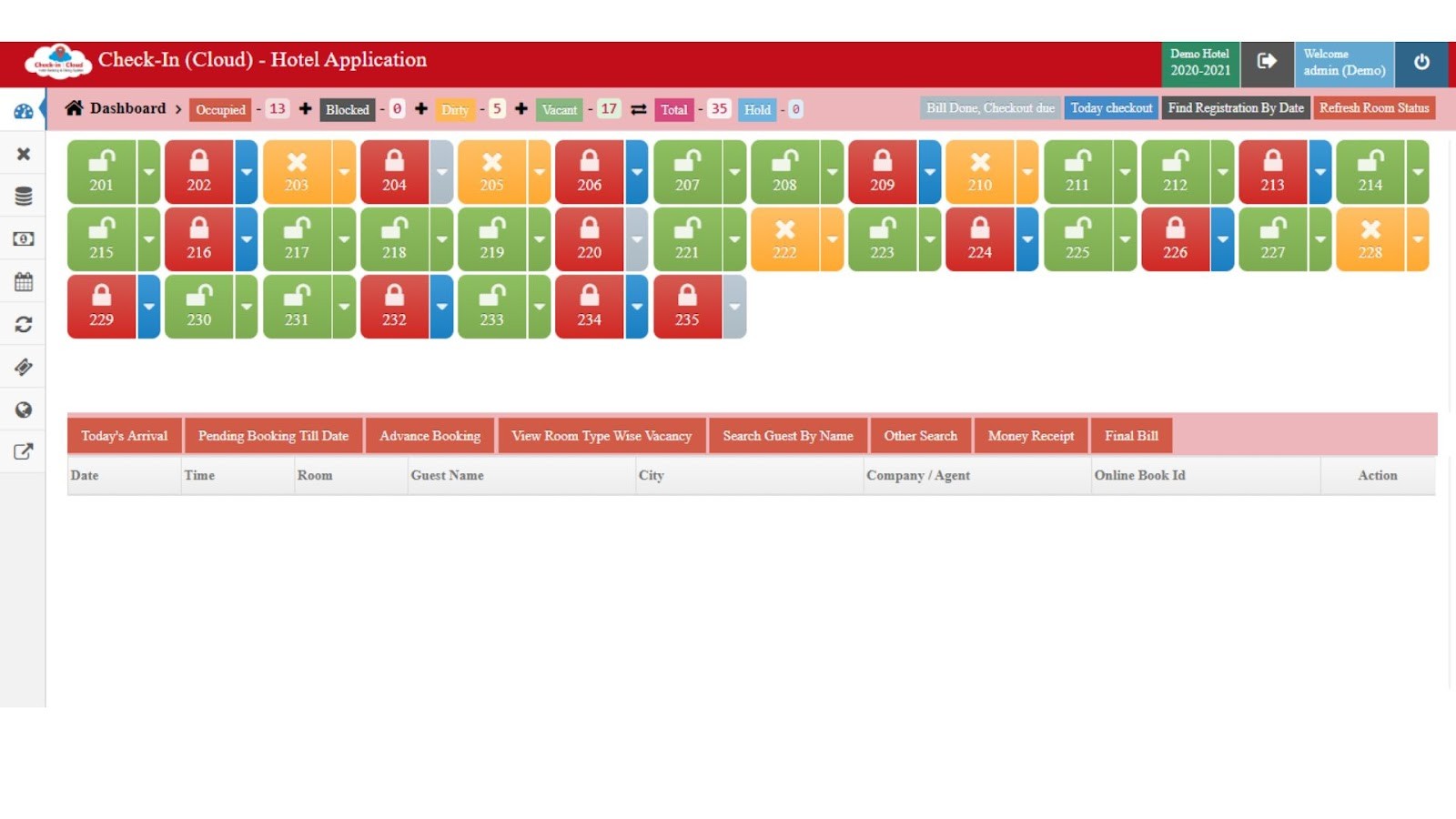The height and width of the screenshot is (819, 1456).
Task: Click the money/cash icon in the sidebar
Action: [22, 238]
